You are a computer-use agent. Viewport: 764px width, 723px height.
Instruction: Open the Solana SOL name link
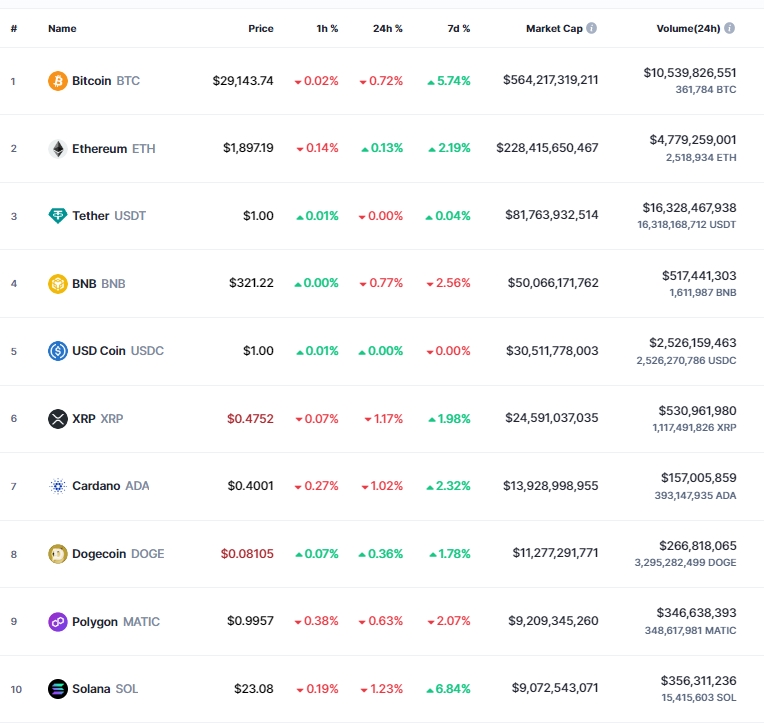pos(105,689)
